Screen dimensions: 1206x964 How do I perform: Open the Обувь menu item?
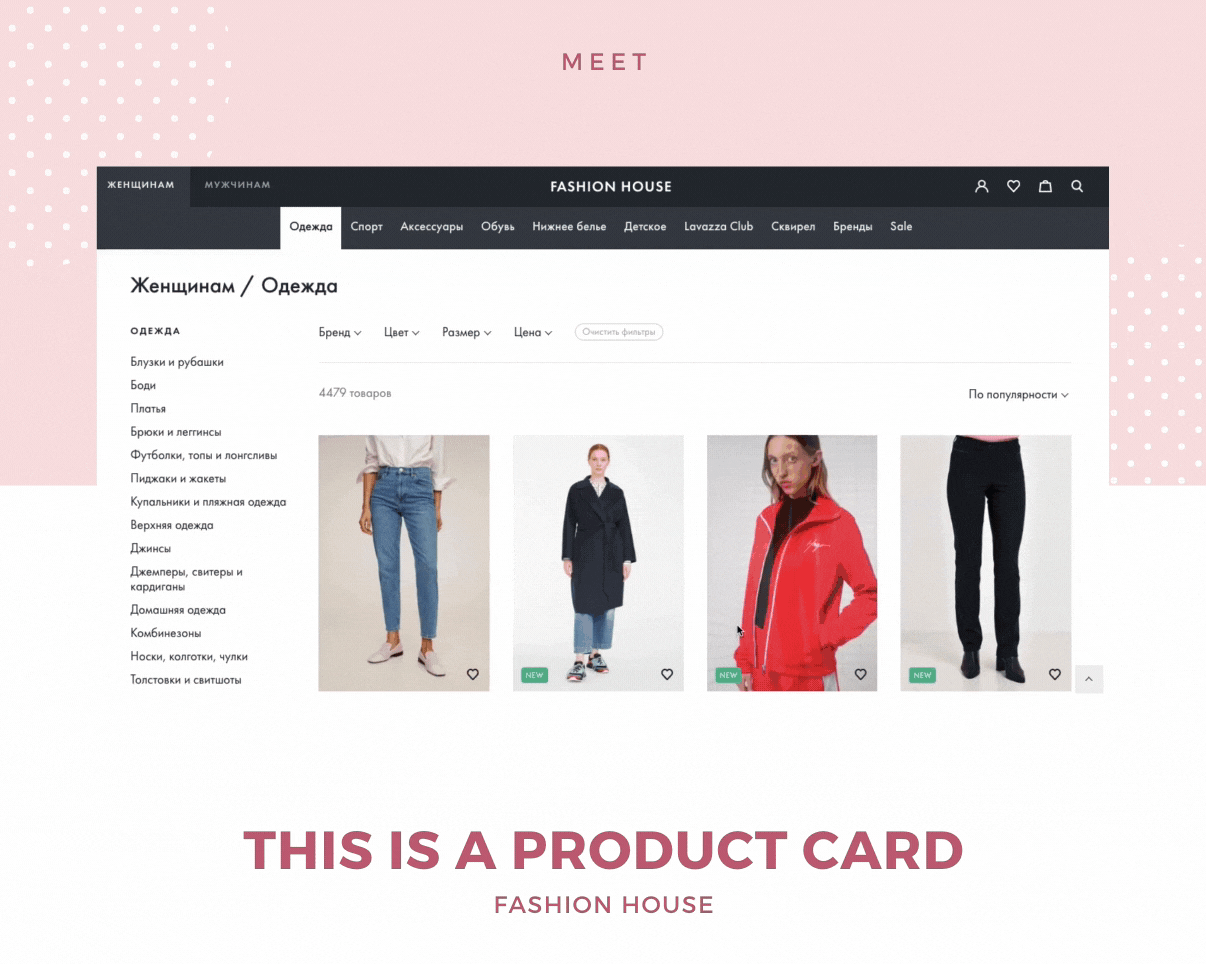coord(497,227)
